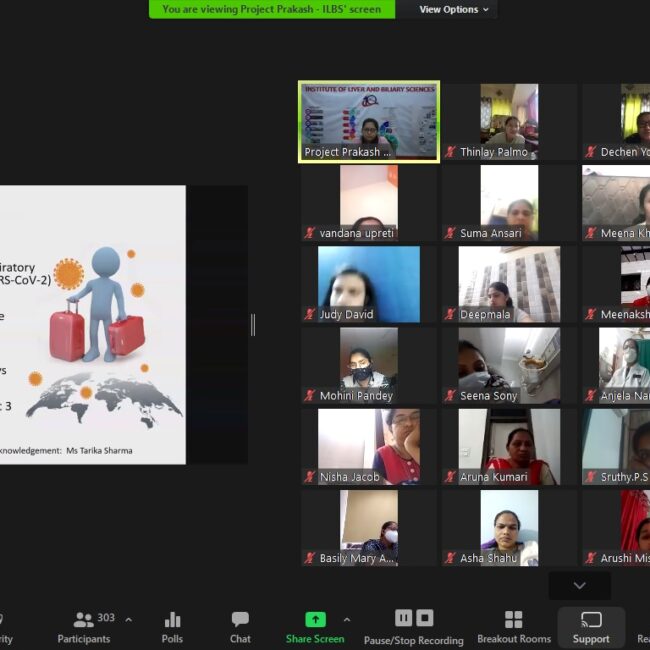
Task: Expand the caret next to Participants
Action: point(128,619)
